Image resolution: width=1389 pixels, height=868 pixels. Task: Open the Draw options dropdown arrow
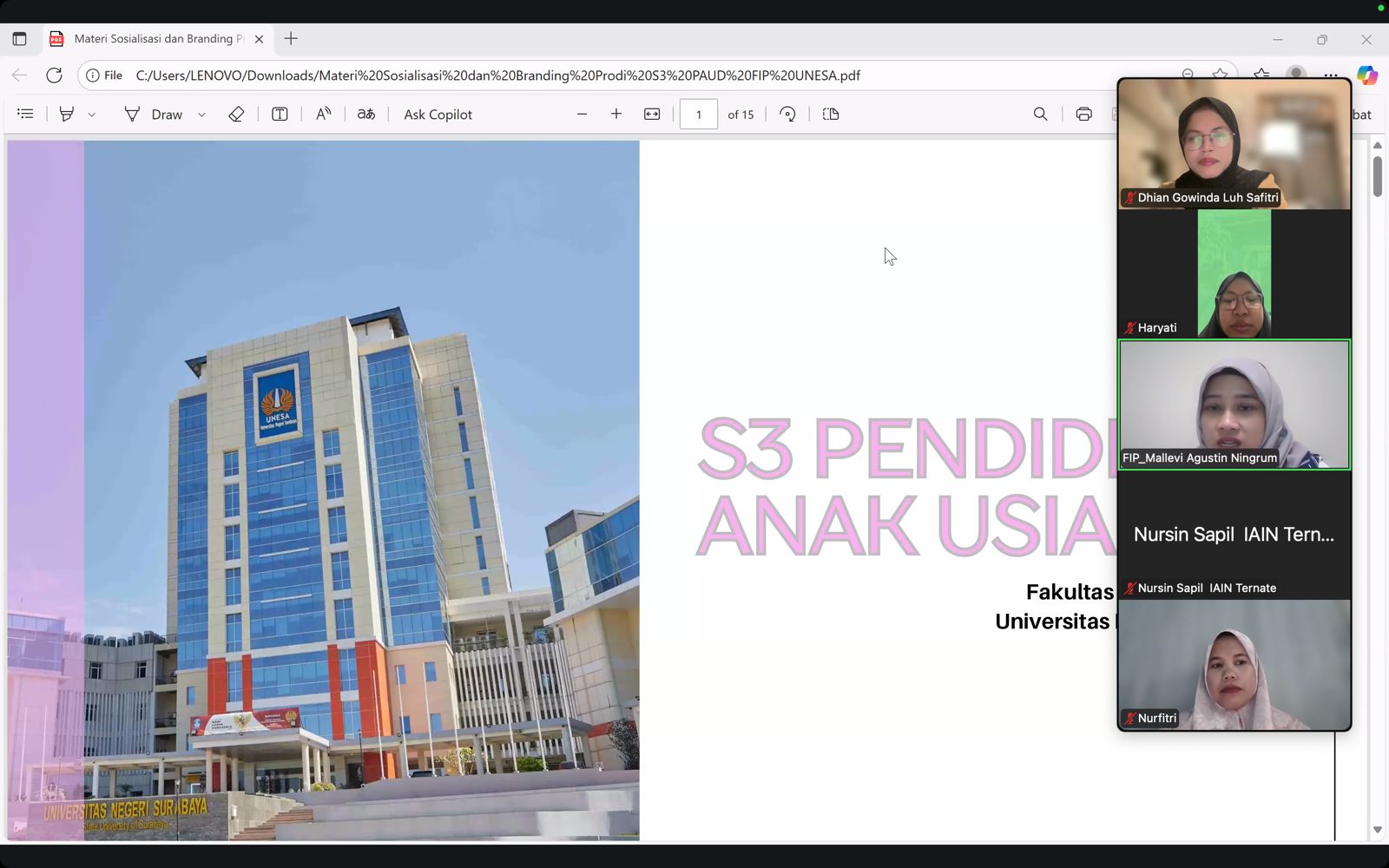201,115
